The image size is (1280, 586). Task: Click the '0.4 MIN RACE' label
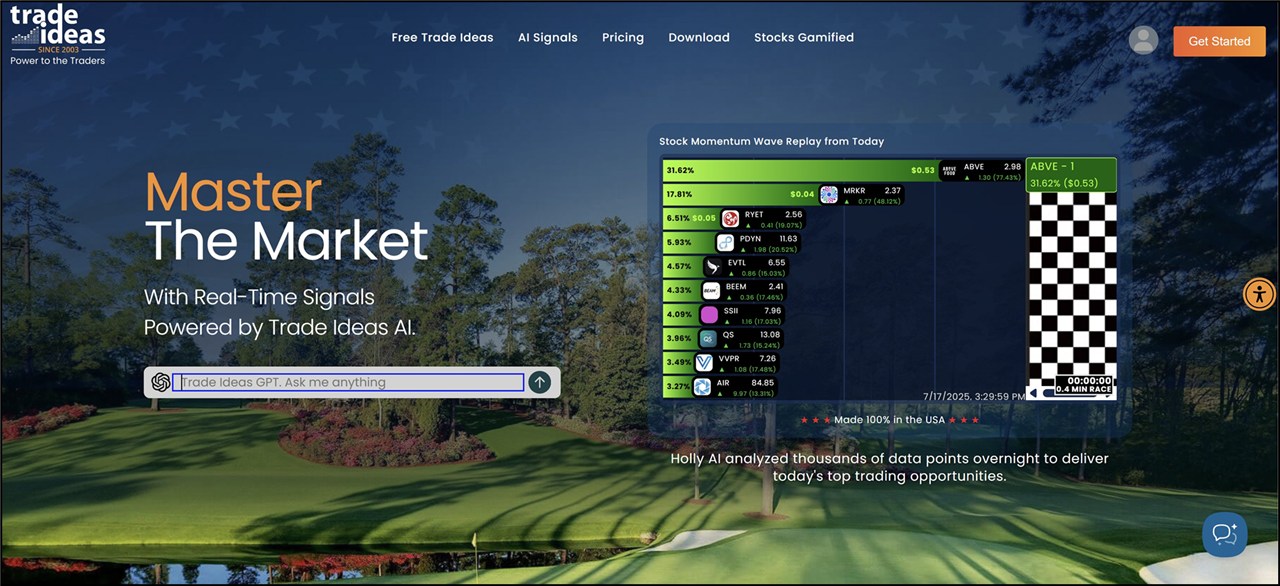click(1084, 390)
